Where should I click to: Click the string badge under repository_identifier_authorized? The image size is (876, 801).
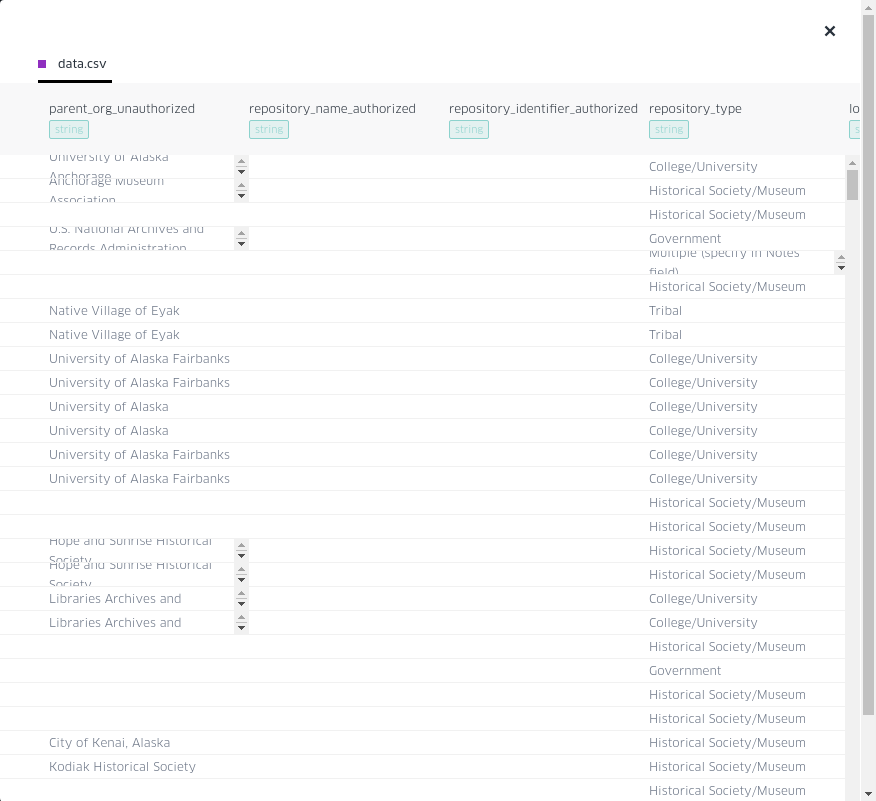click(468, 129)
